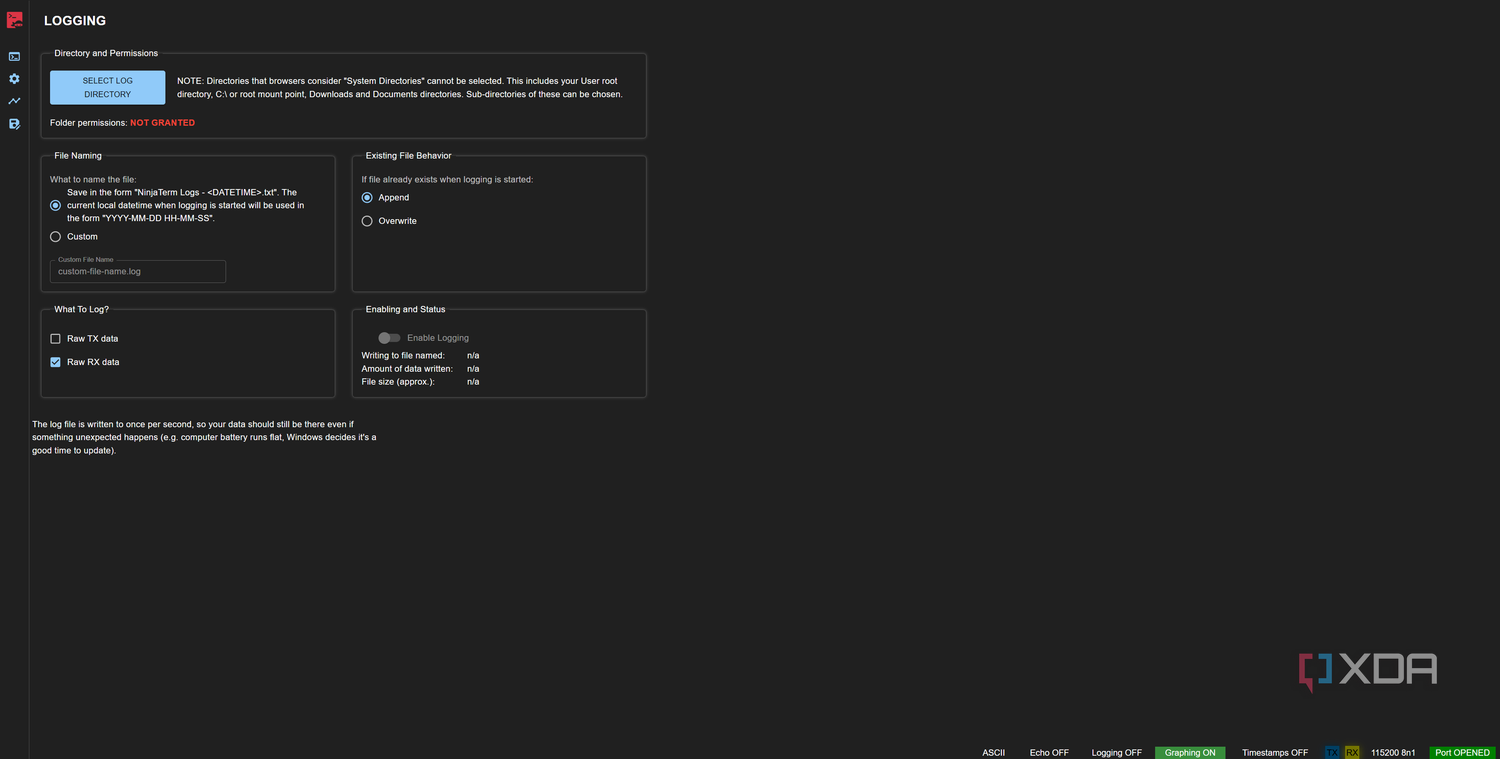Click Timestamps OFF in the status bar
This screenshot has height=759, width=1500.
coord(1275,752)
